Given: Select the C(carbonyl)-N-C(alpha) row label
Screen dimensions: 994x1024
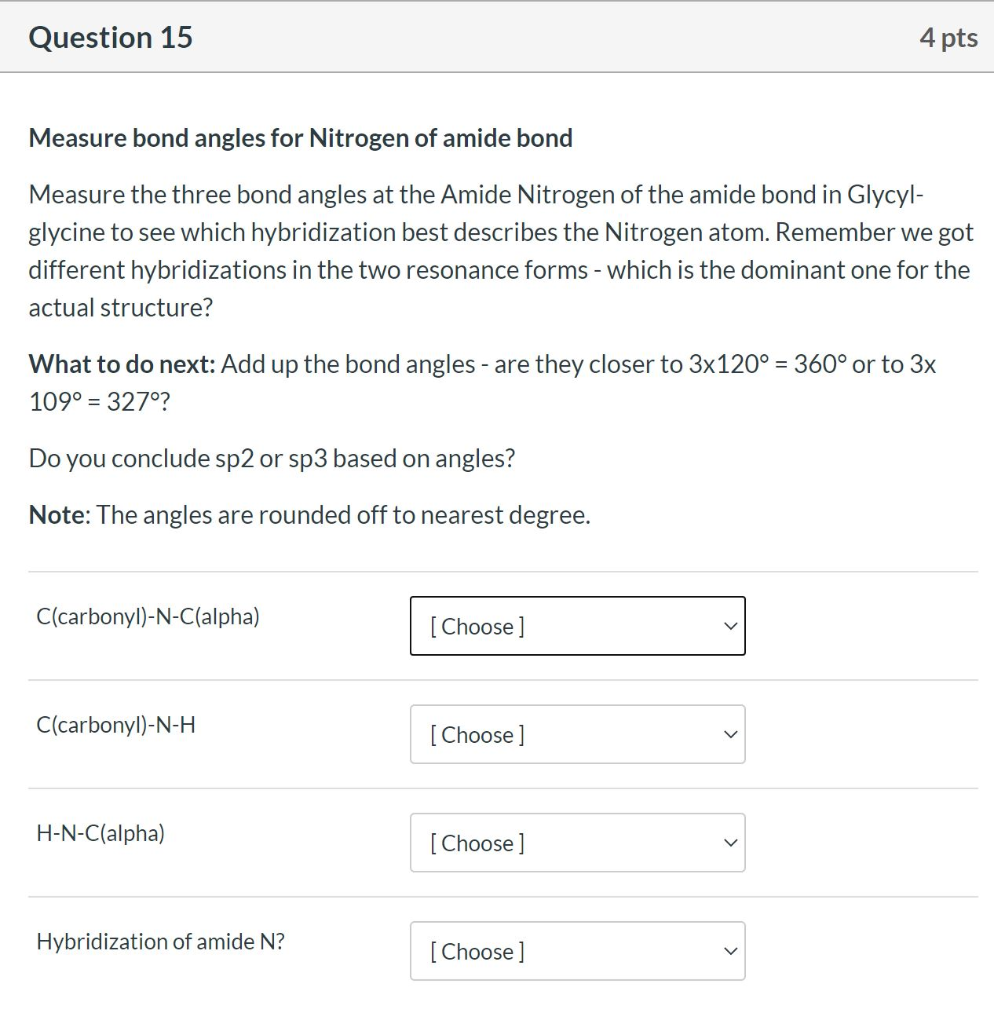Looking at the screenshot, I should pos(147,617).
